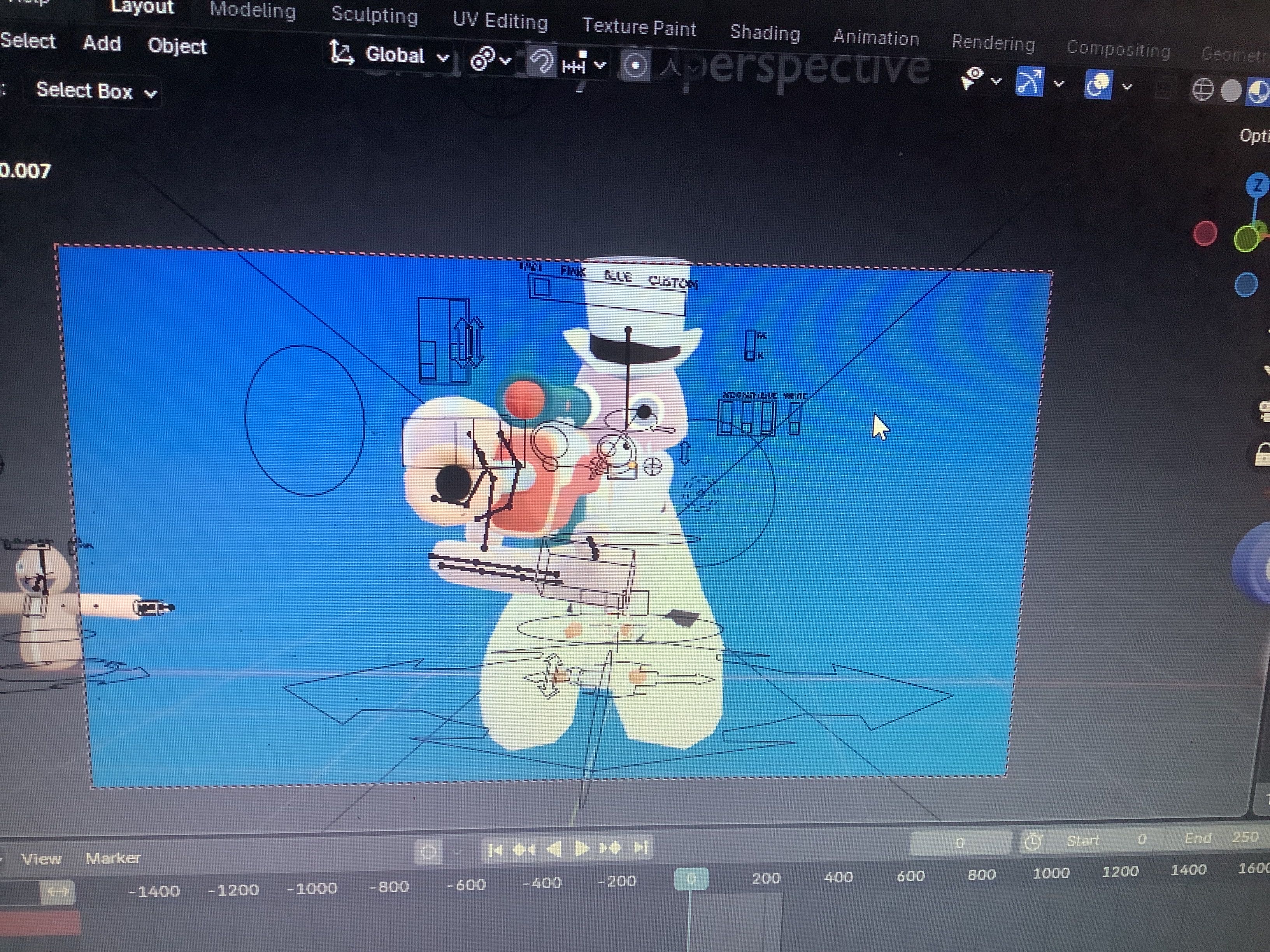Click the timeline horizontal scroll handle
This screenshot has width=1270, height=952.
coord(58,892)
